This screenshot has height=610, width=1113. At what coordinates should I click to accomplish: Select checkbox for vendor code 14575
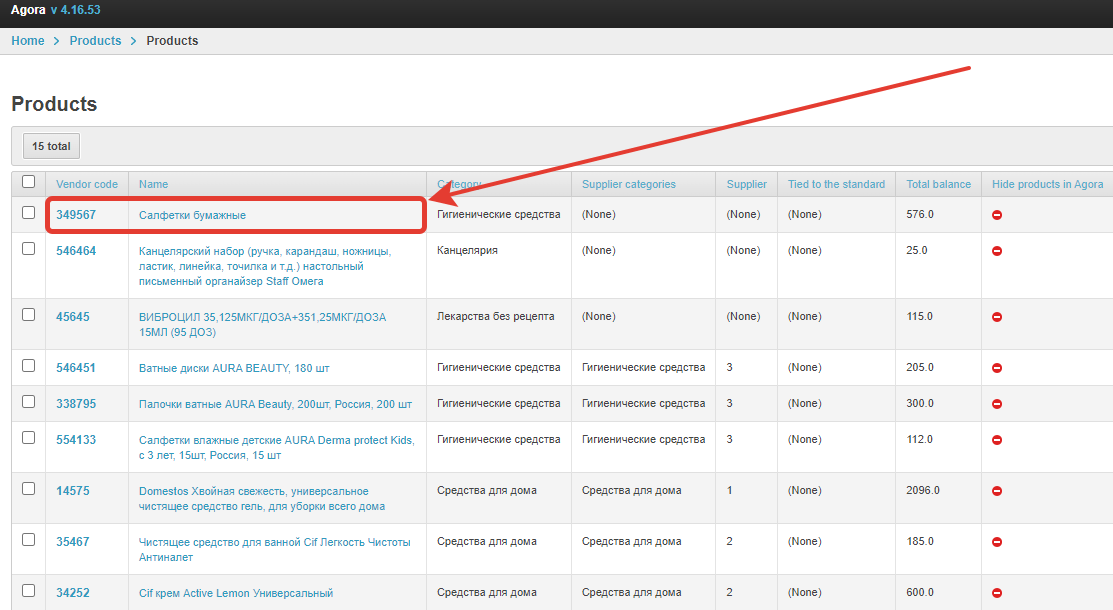tap(29, 489)
